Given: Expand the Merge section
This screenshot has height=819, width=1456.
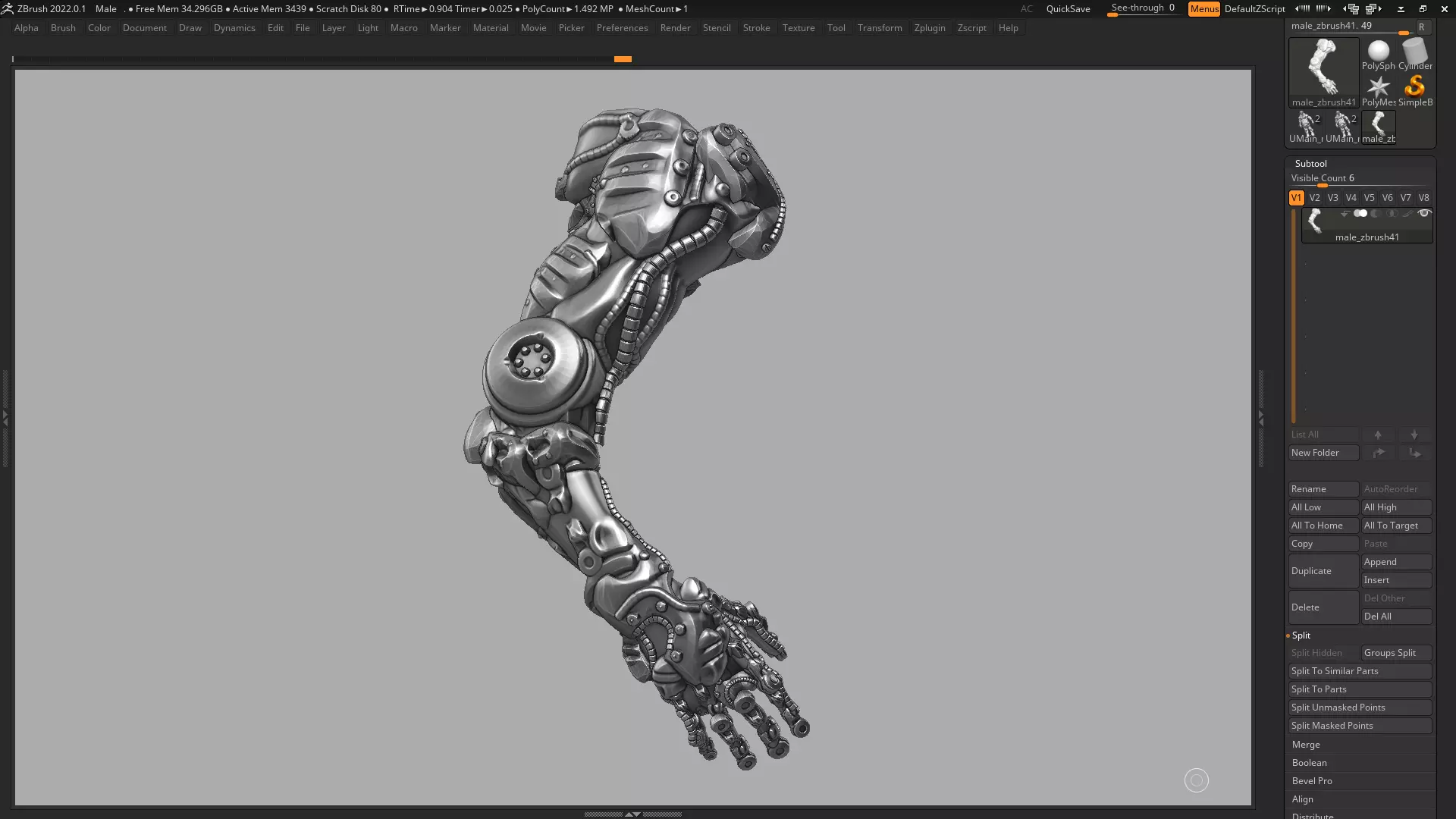Looking at the screenshot, I should (1306, 745).
